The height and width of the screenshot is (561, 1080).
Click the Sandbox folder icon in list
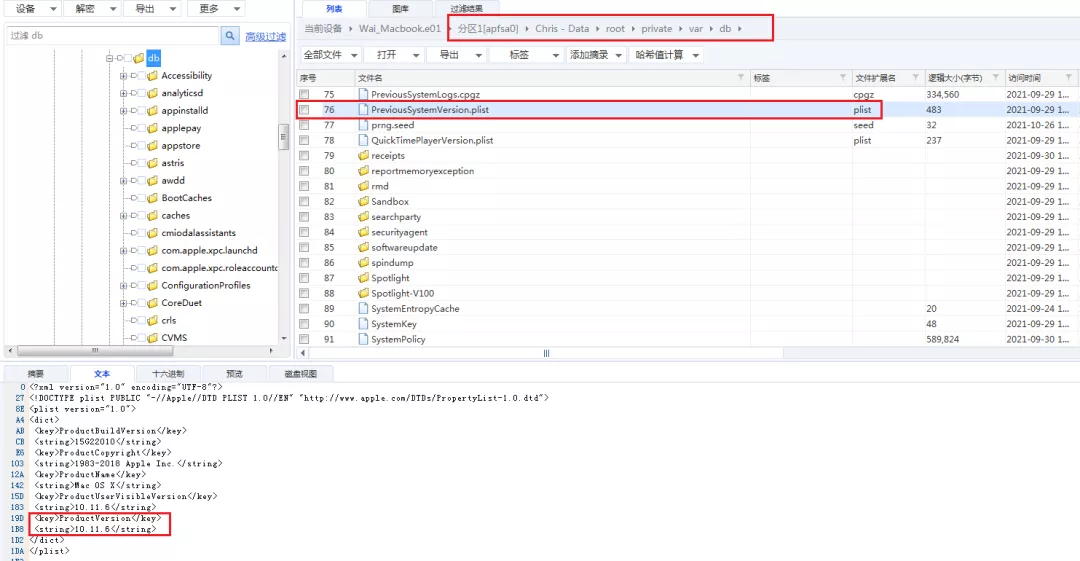364,201
